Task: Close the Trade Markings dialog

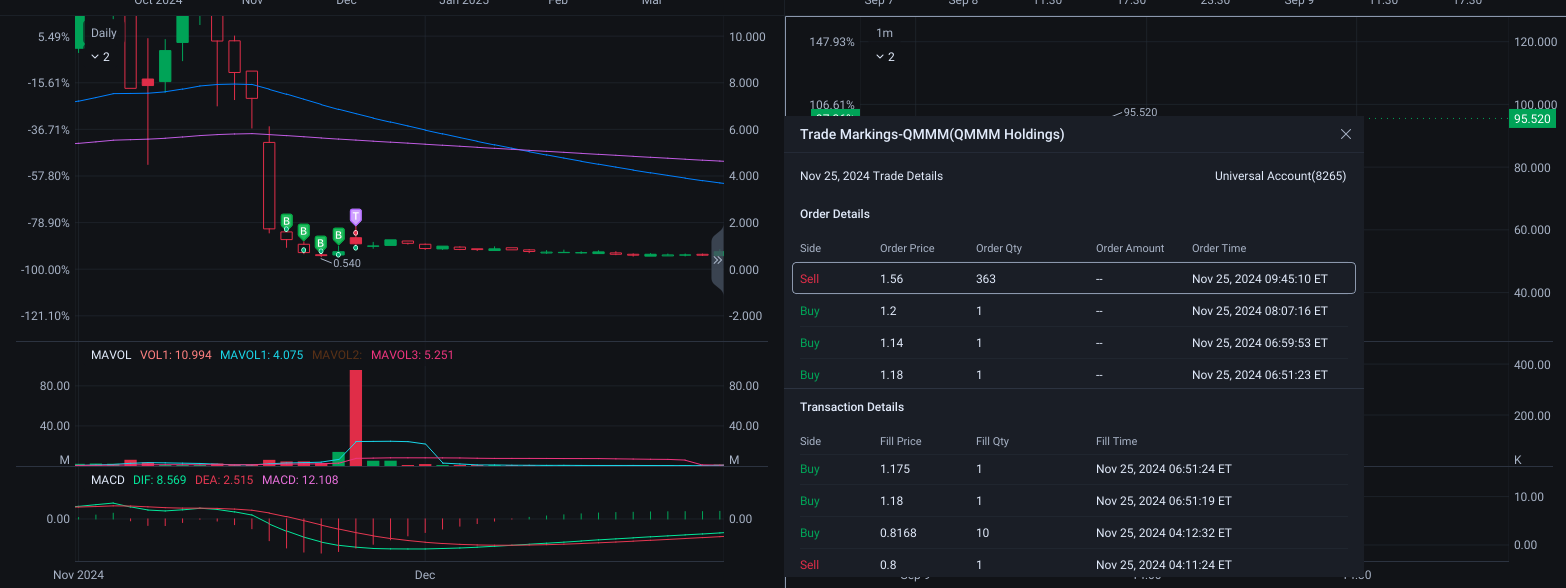Action: (x=1346, y=134)
